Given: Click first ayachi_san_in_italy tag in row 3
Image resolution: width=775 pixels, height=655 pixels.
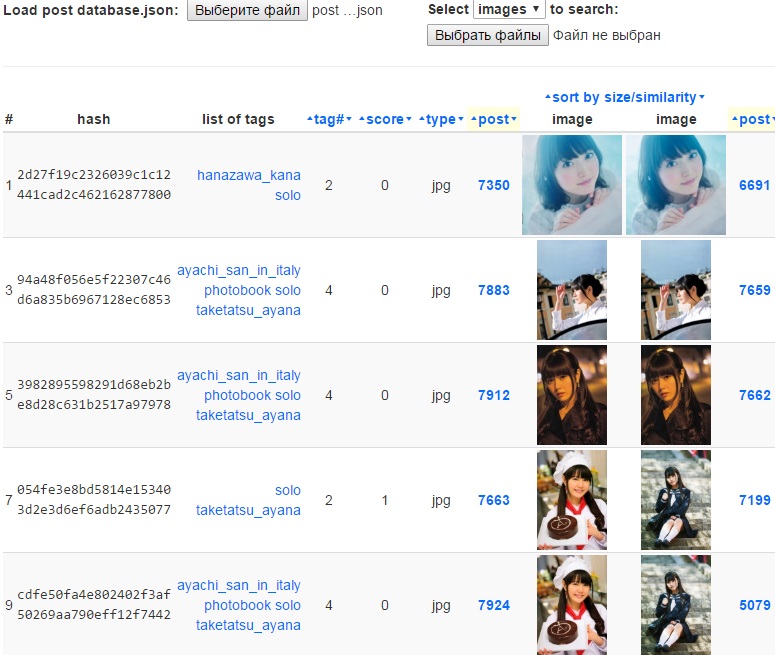Looking at the screenshot, I should click(x=239, y=270).
